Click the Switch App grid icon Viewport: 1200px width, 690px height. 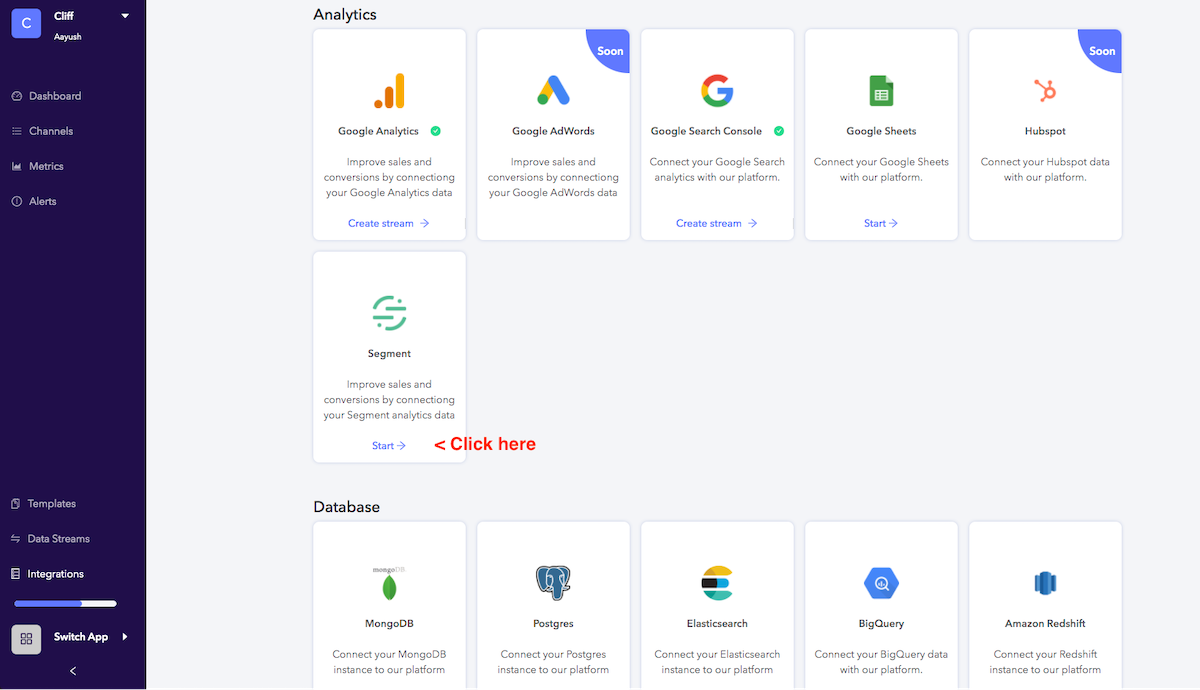[x=26, y=639]
